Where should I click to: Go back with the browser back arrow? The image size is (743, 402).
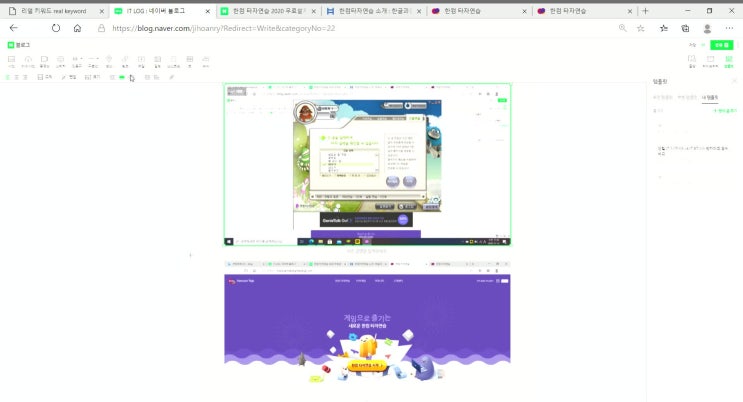[x=14, y=28]
